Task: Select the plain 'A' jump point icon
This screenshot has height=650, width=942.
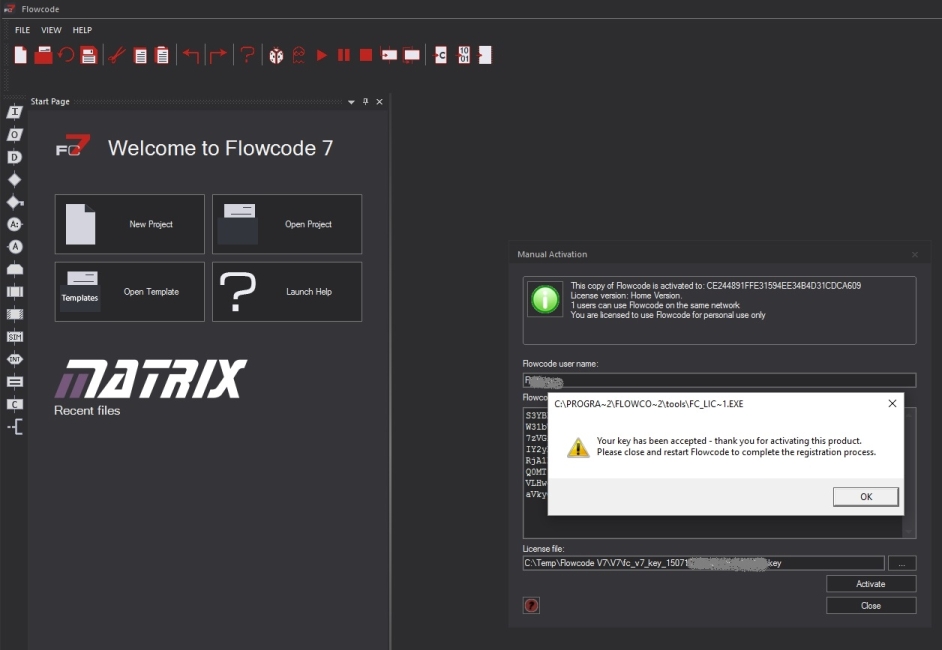Action: click(x=15, y=247)
